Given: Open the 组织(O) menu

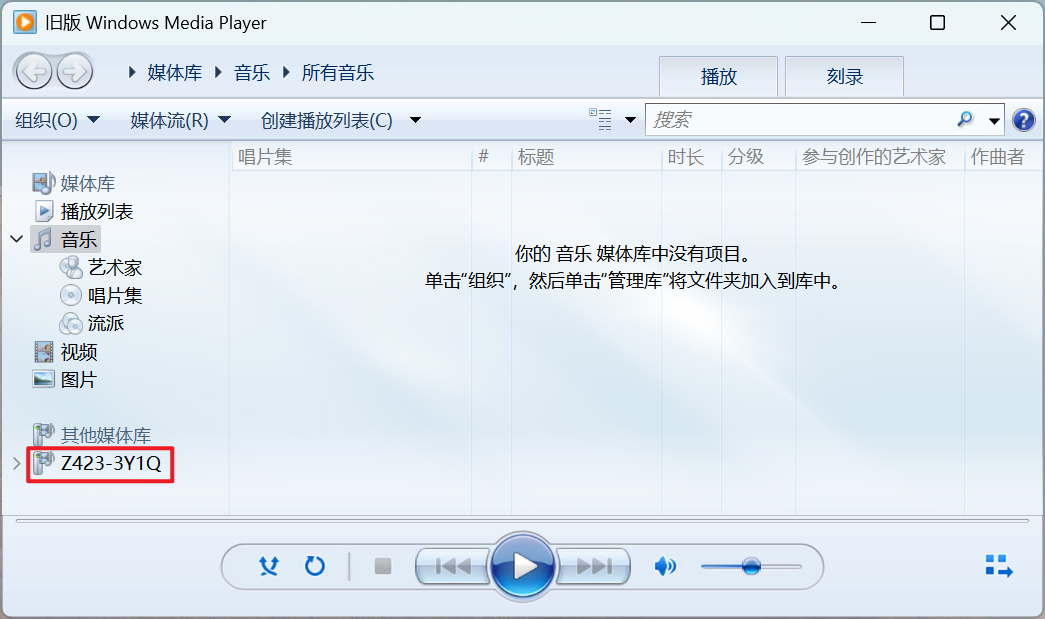Looking at the screenshot, I should tap(57, 121).
